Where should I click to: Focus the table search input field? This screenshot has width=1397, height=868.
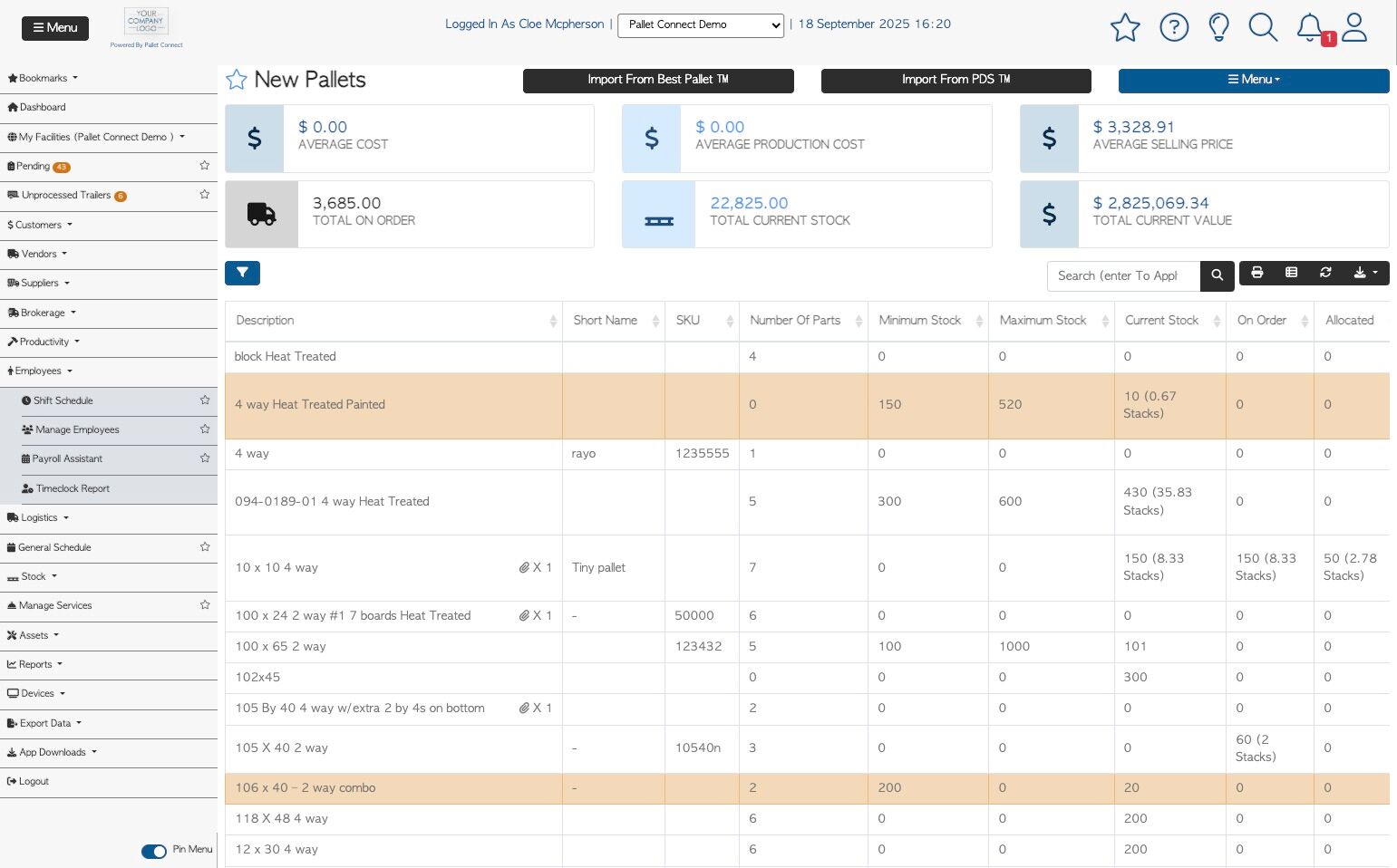click(x=1123, y=276)
